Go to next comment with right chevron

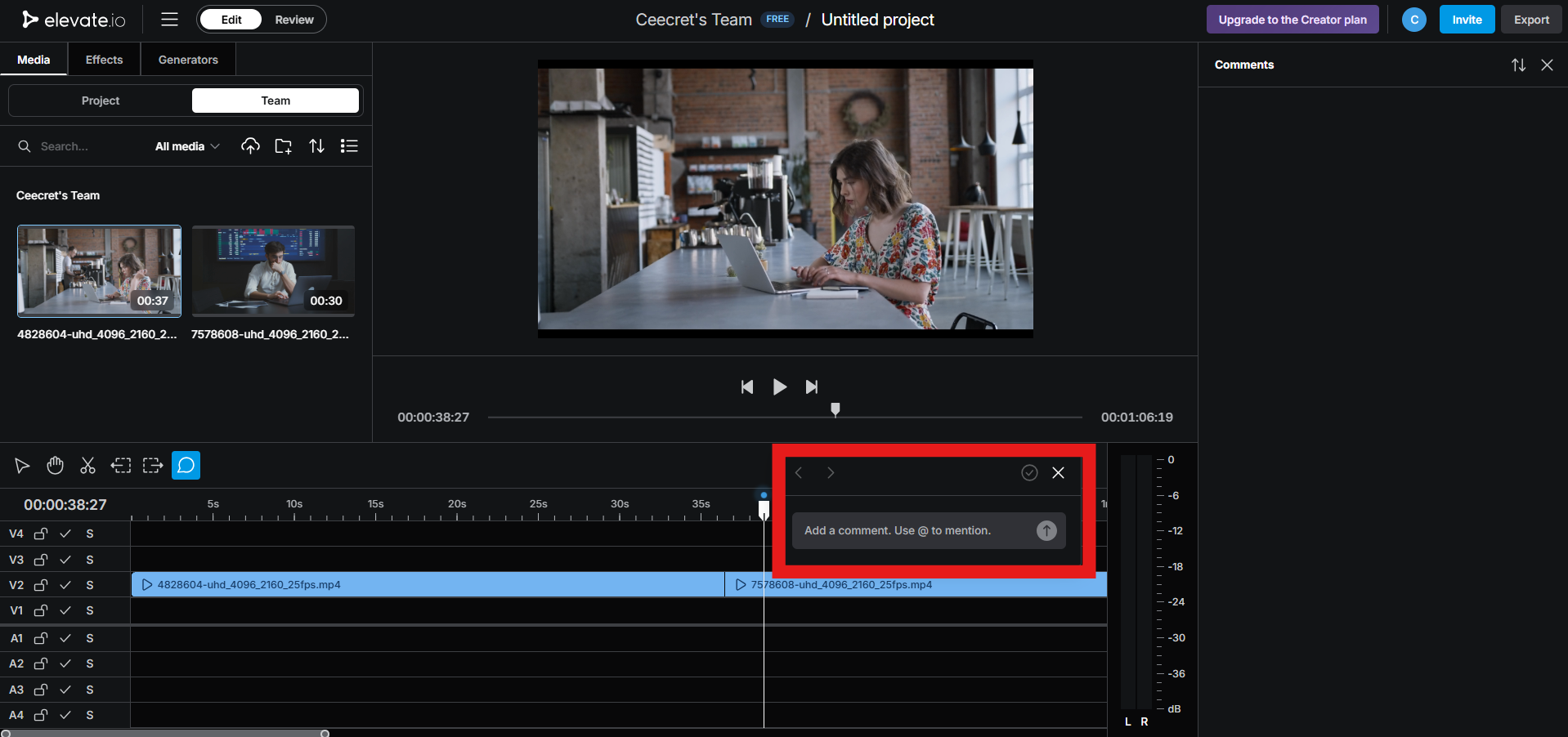tap(831, 472)
